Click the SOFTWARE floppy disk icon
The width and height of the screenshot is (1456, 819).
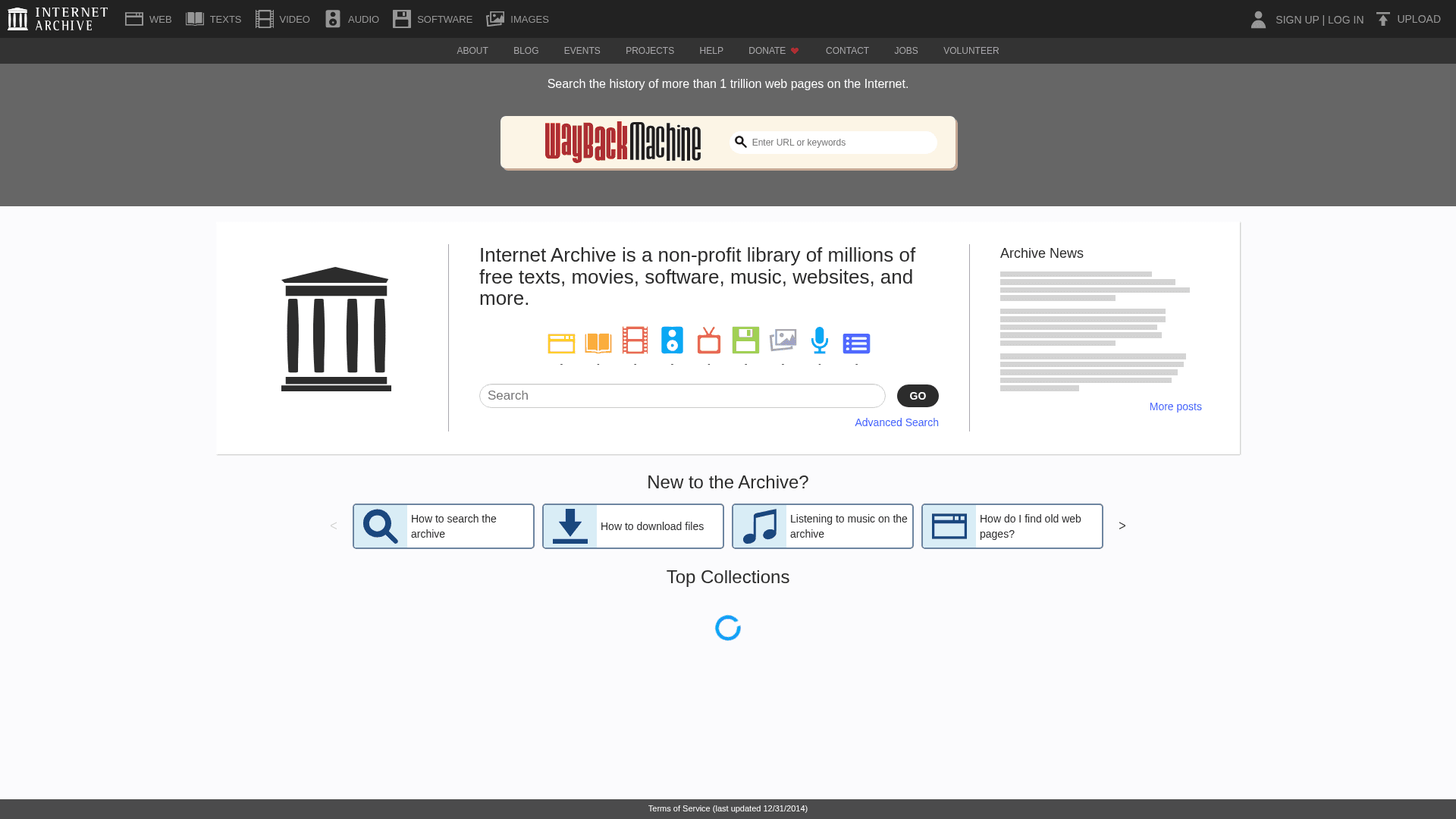click(x=402, y=17)
